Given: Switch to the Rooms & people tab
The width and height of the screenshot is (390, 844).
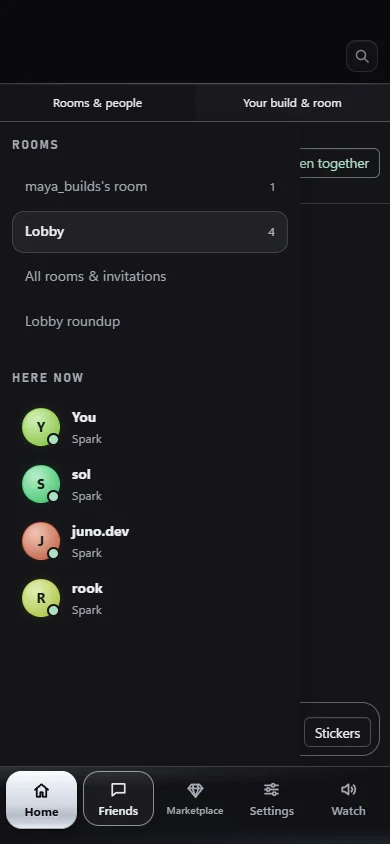Looking at the screenshot, I should pyautogui.click(x=97, y=103).
